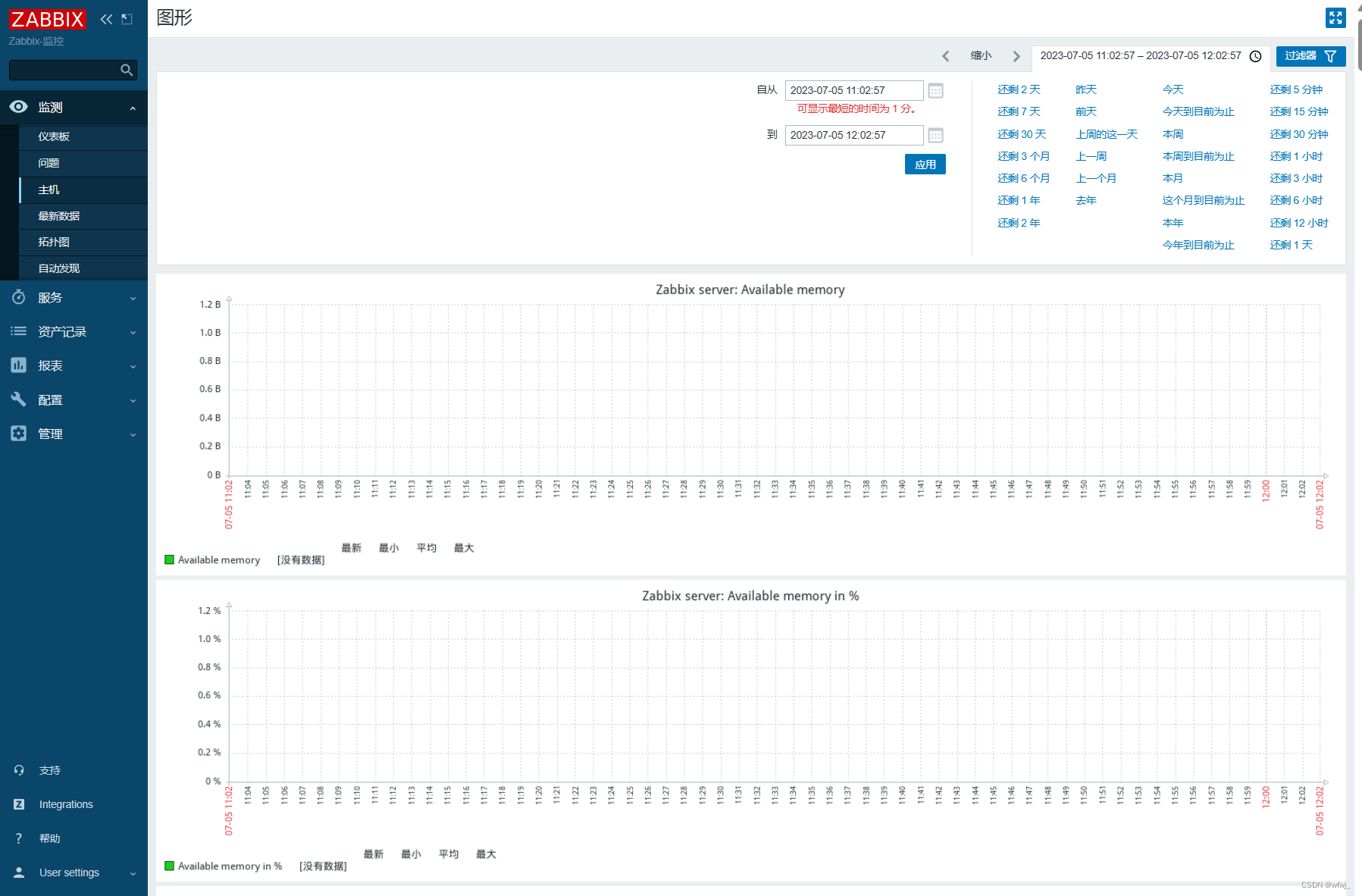1362x896 pixels.
Task: Click the question mark icon for 帮助
Action: pos(19,838)
